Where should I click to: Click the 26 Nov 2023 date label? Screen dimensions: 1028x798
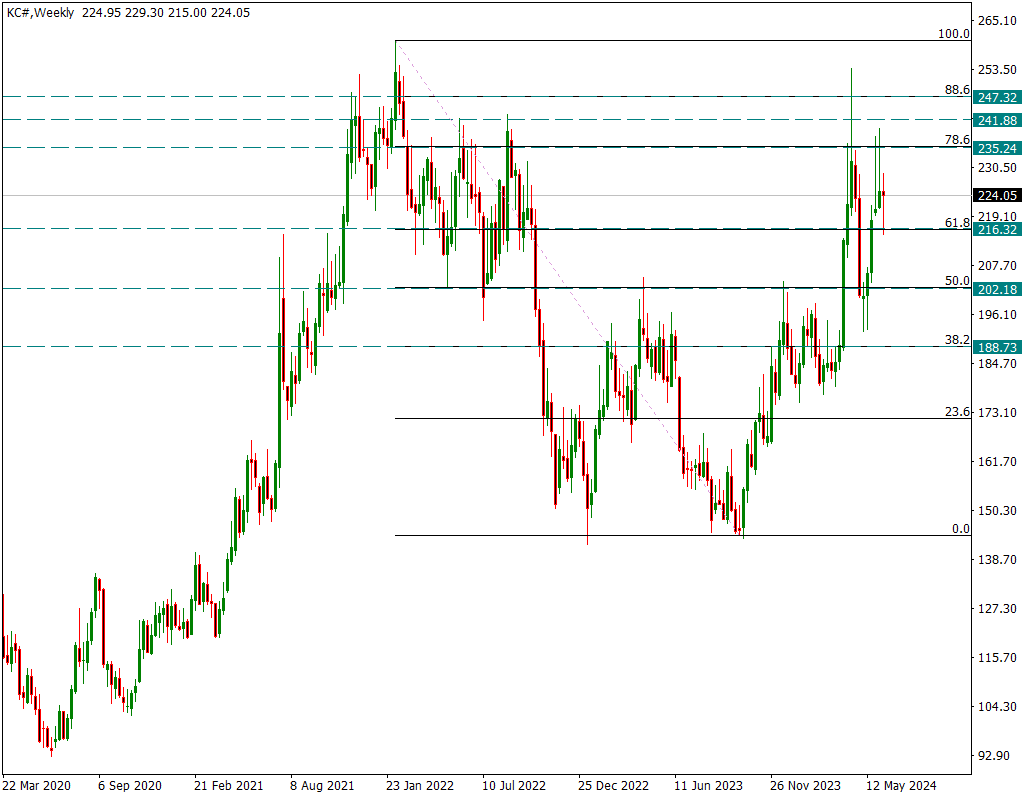pyautogui.click(x=805, y=786)
